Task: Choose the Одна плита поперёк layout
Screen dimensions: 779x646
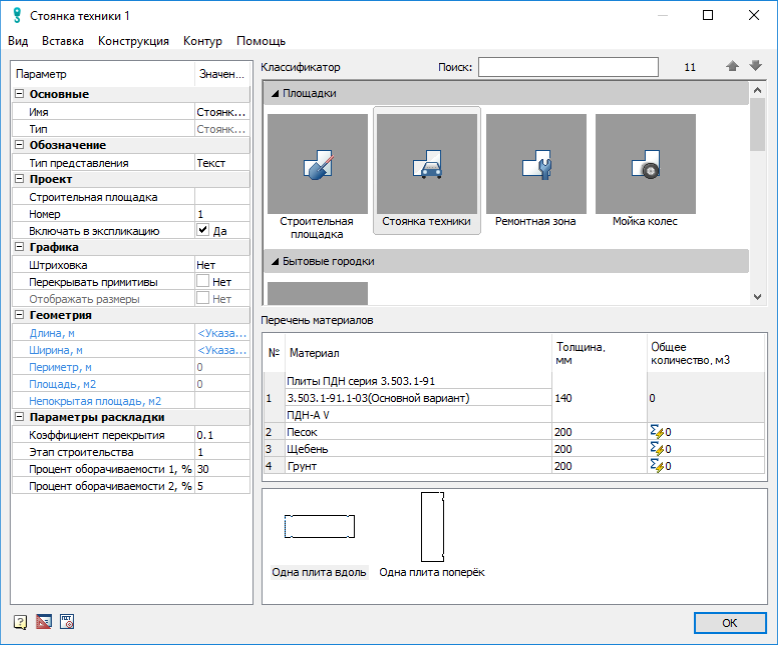Action: click(x=432, y=535)
